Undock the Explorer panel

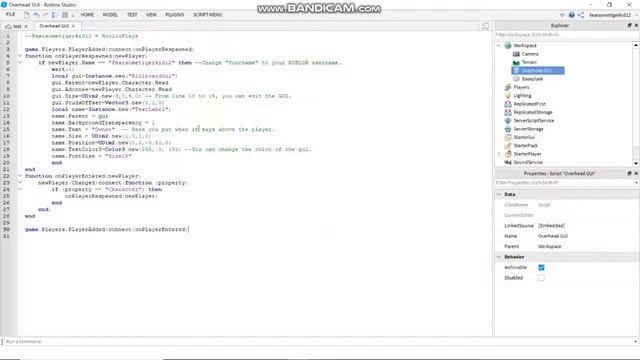(629, 25)
